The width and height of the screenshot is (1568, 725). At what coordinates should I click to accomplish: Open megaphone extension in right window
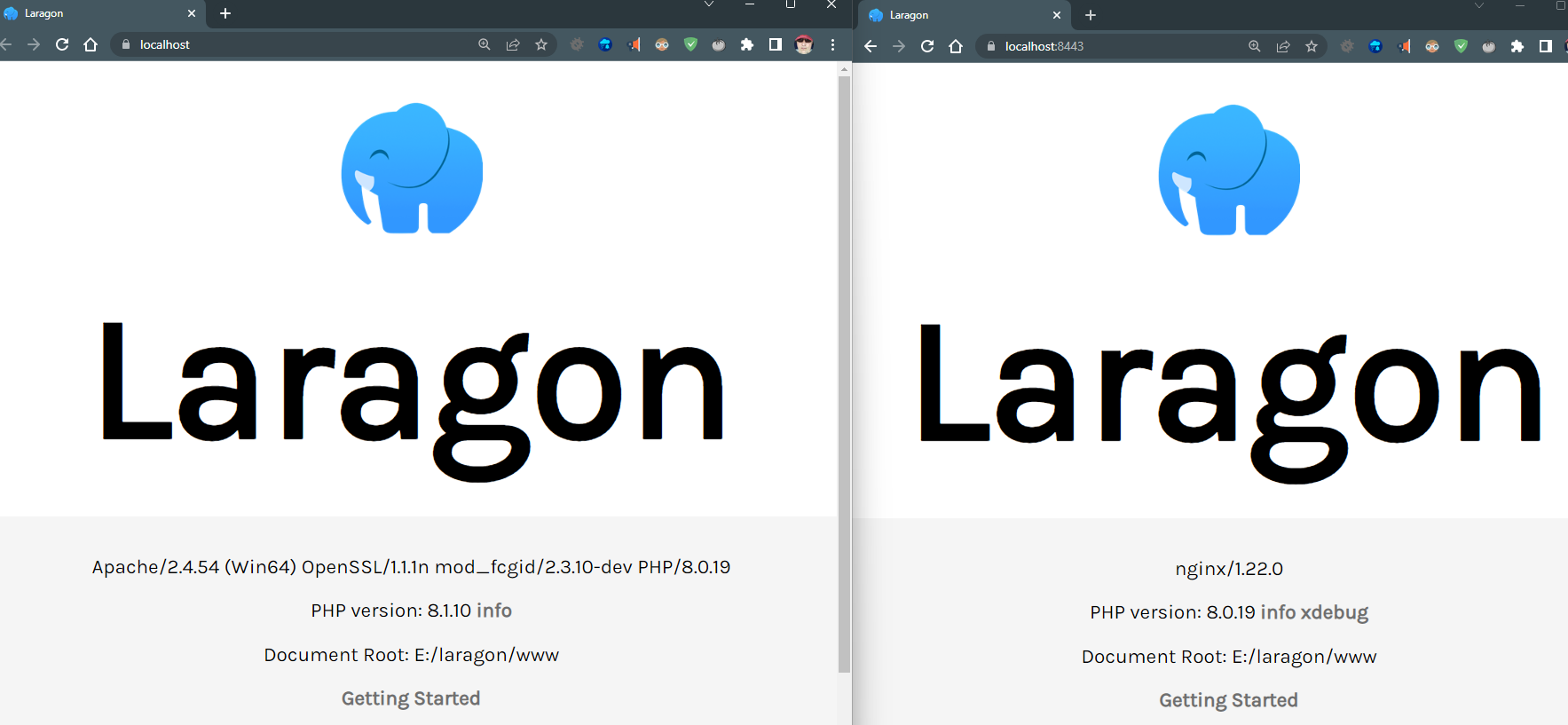(1404, 46)
